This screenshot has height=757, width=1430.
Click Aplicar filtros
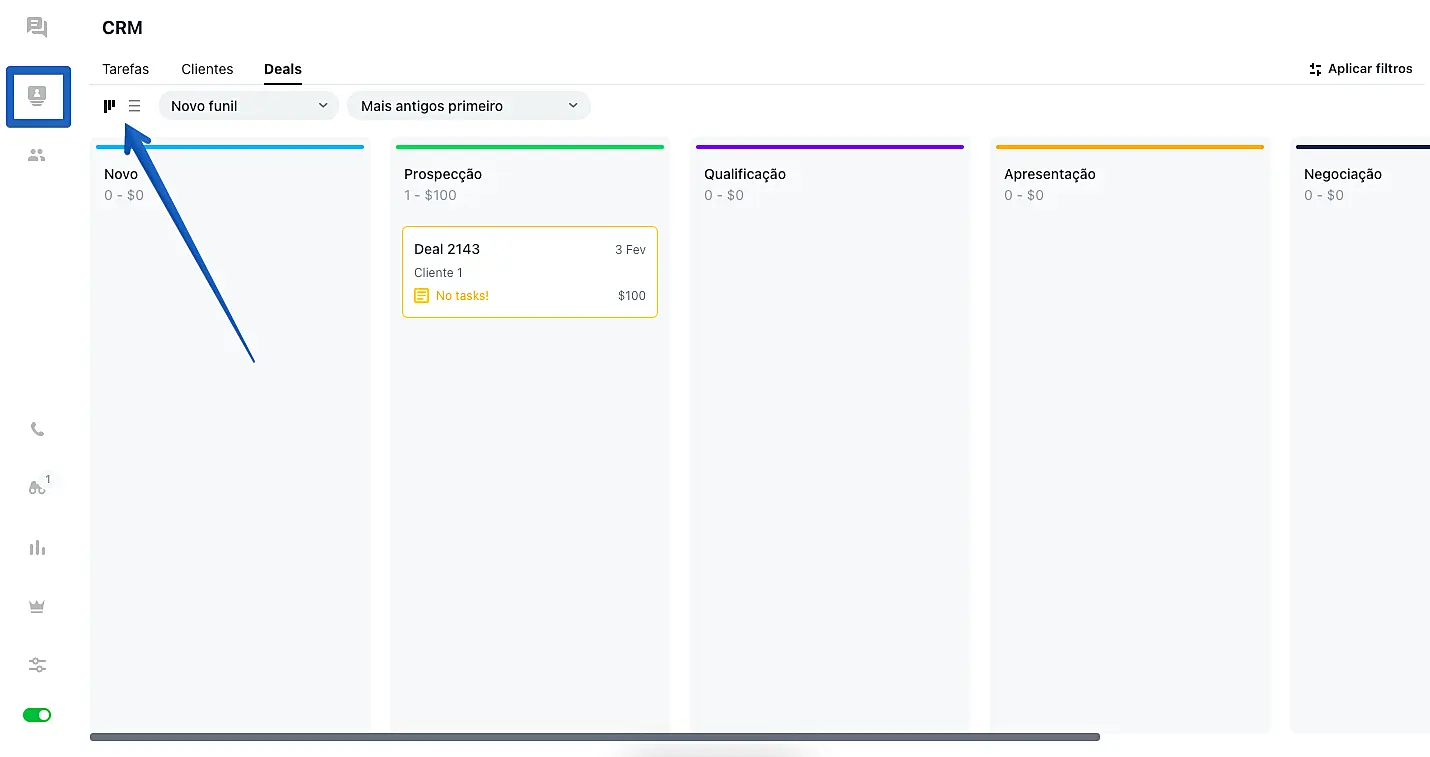point(1361,69)
